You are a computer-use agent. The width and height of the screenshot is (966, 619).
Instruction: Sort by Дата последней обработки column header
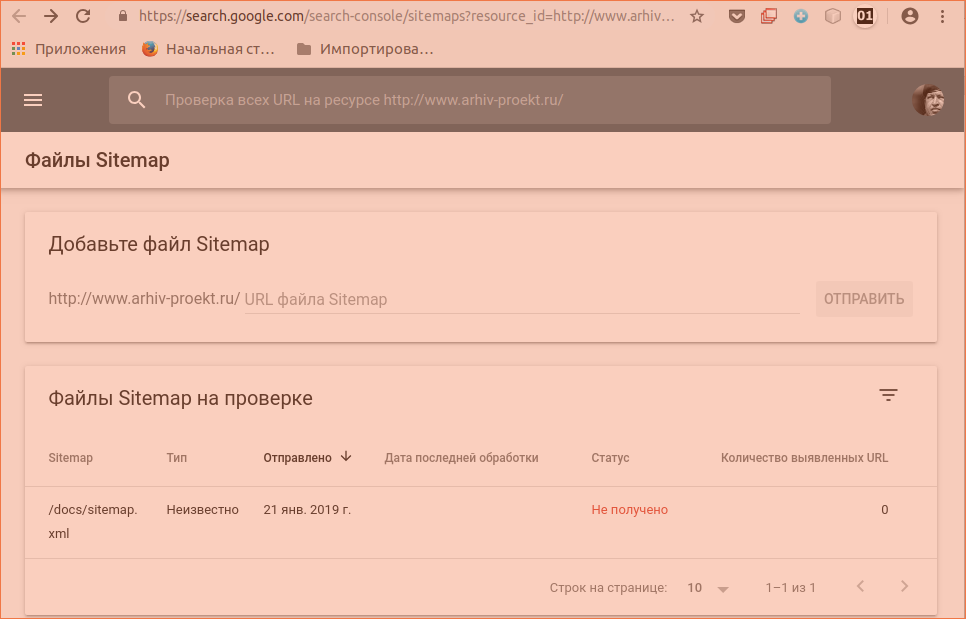pos(461,458)
